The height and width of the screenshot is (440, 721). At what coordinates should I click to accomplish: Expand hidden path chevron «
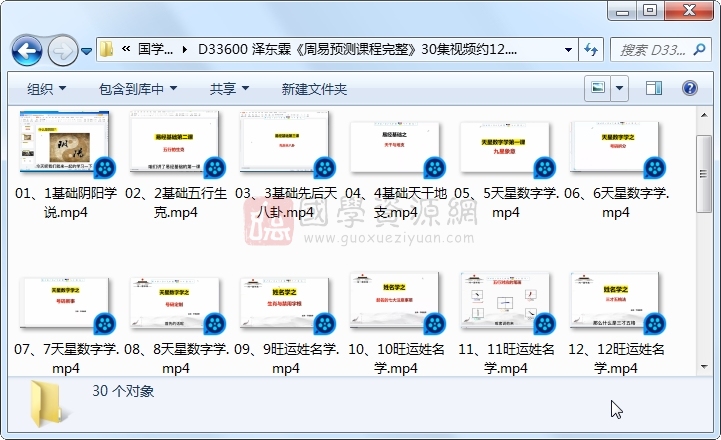pos(126,49)
